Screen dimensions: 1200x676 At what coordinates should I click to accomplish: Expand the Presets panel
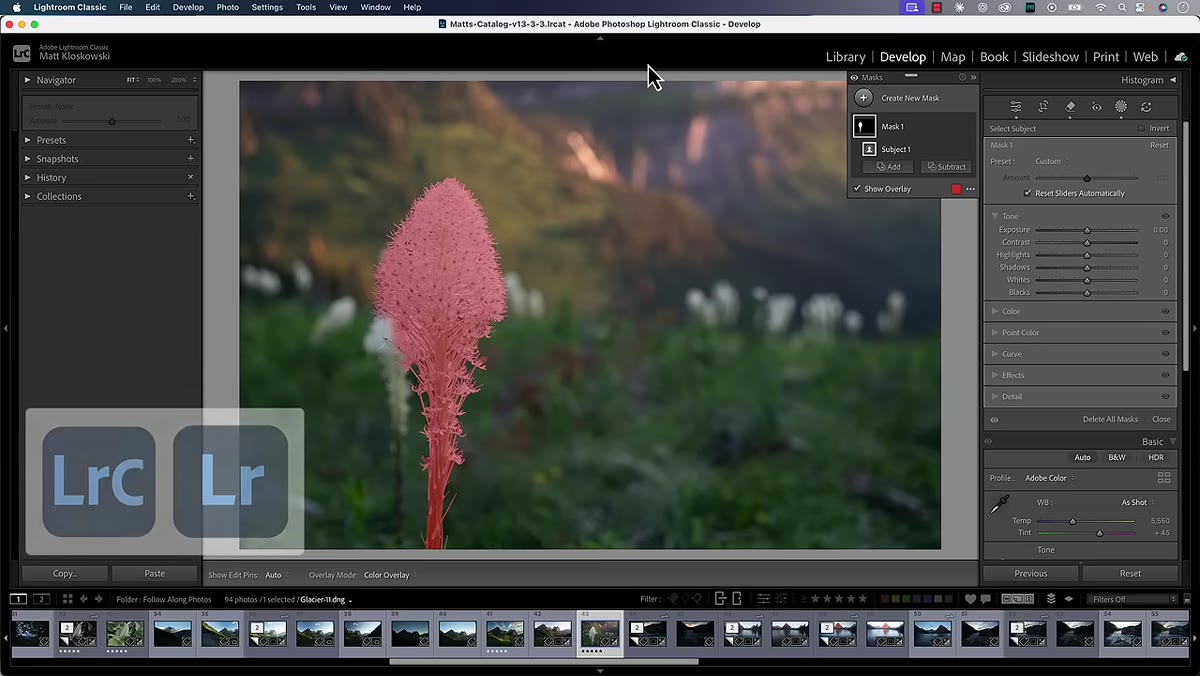[28, 140]
